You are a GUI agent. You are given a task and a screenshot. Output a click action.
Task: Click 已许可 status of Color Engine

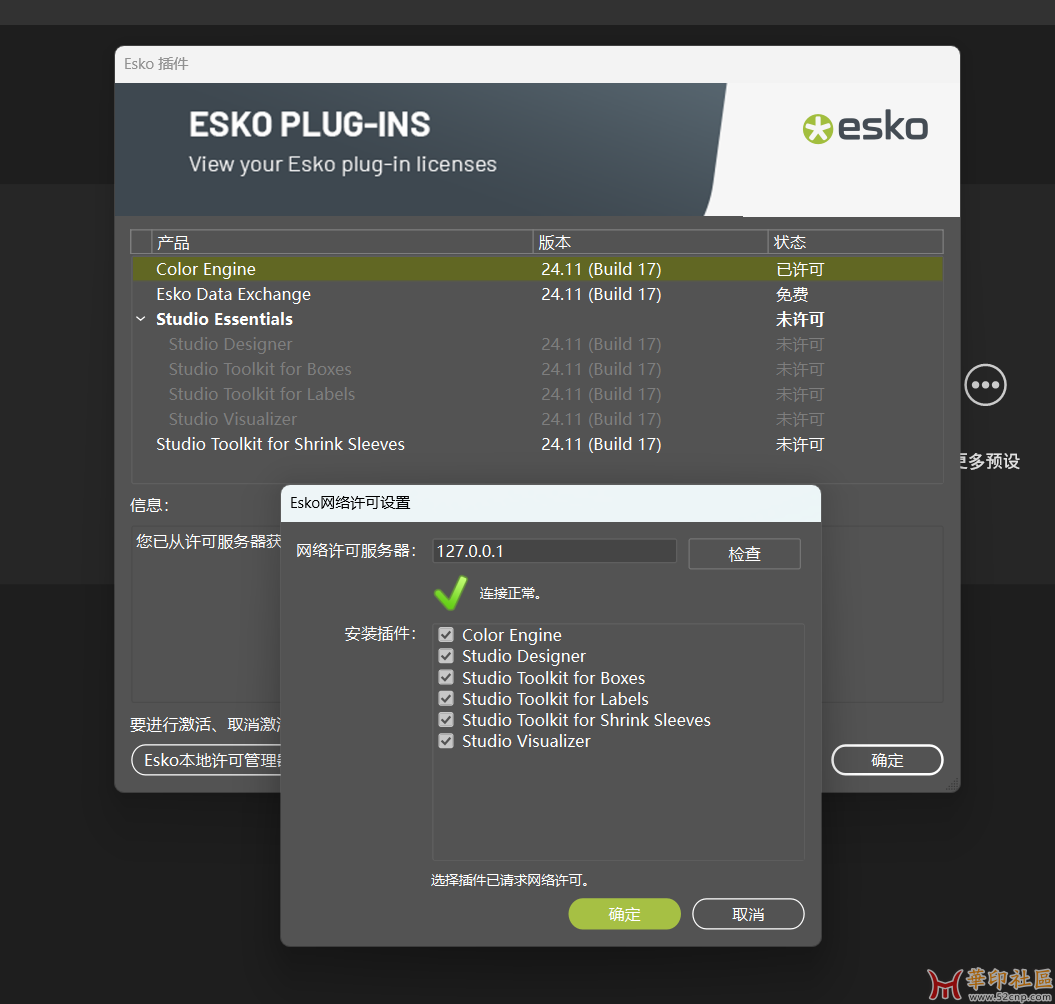(x=799, y=269)
